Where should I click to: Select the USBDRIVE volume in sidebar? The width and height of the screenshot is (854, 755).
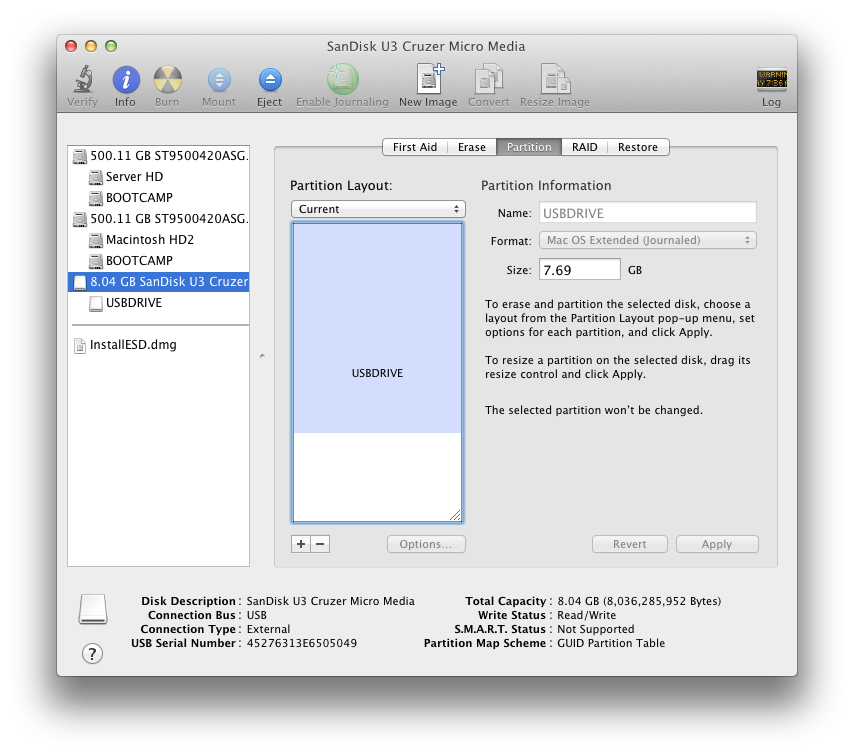pyautogui.click(x=133, y=303)
